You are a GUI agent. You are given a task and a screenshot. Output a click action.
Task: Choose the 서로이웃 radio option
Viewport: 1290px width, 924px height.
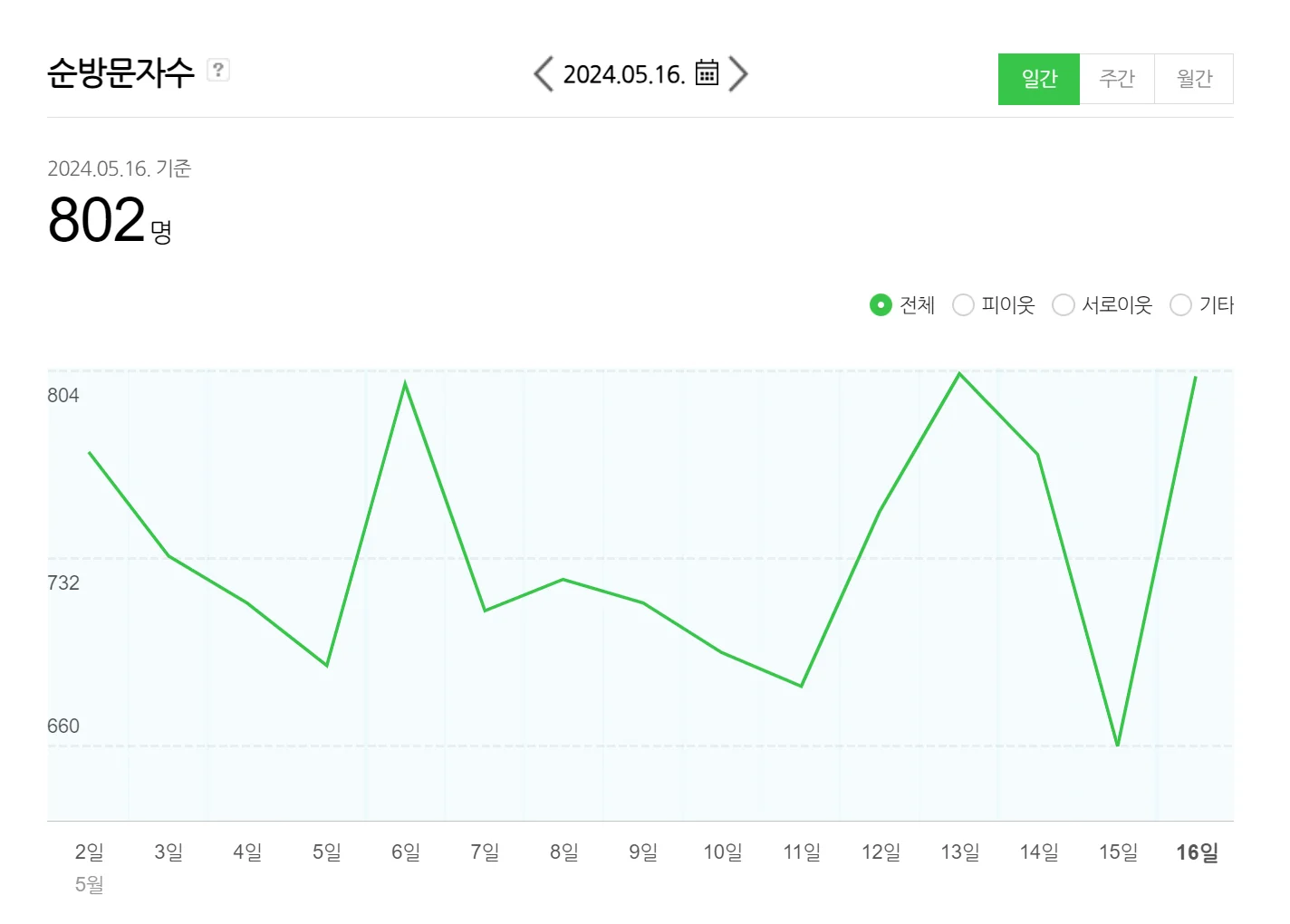pyautogui.click(x=1064, y=305)
